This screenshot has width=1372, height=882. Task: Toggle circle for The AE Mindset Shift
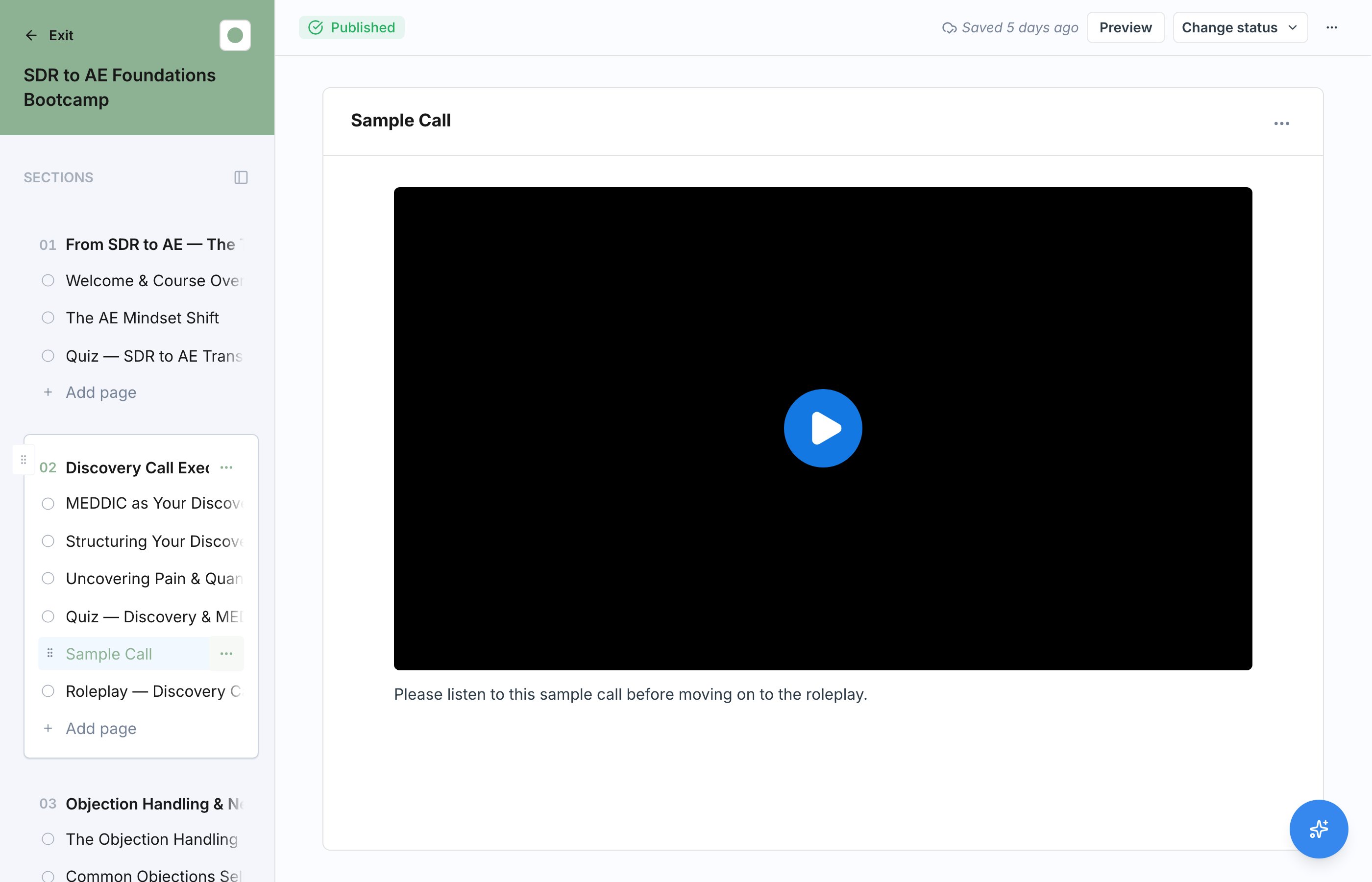pos(48,318)
